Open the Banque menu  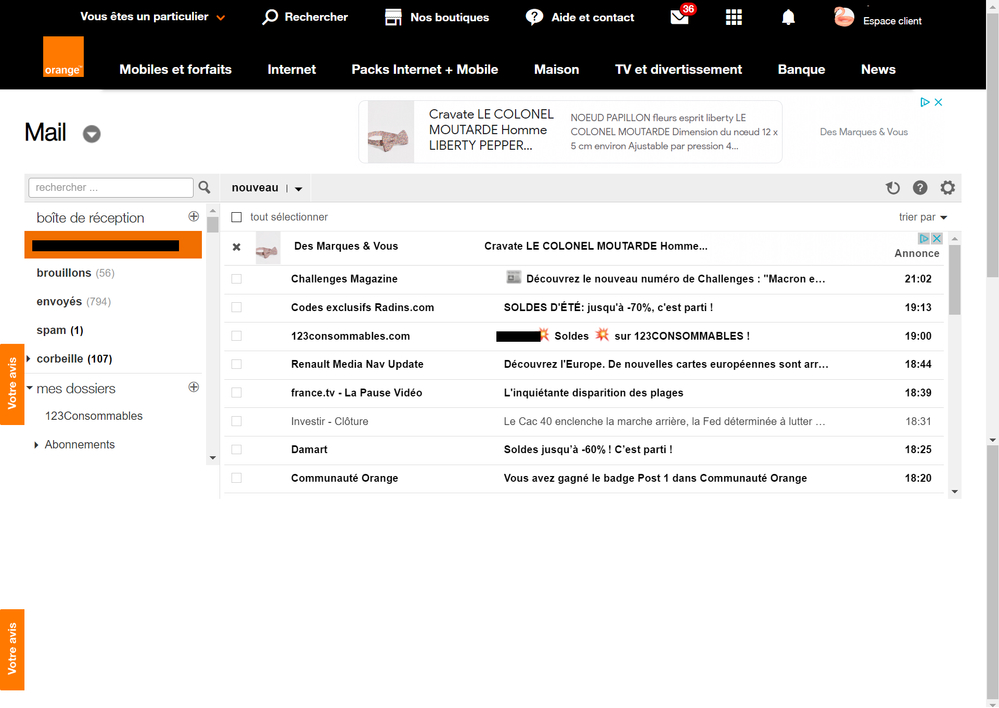[x=801, y=69]
